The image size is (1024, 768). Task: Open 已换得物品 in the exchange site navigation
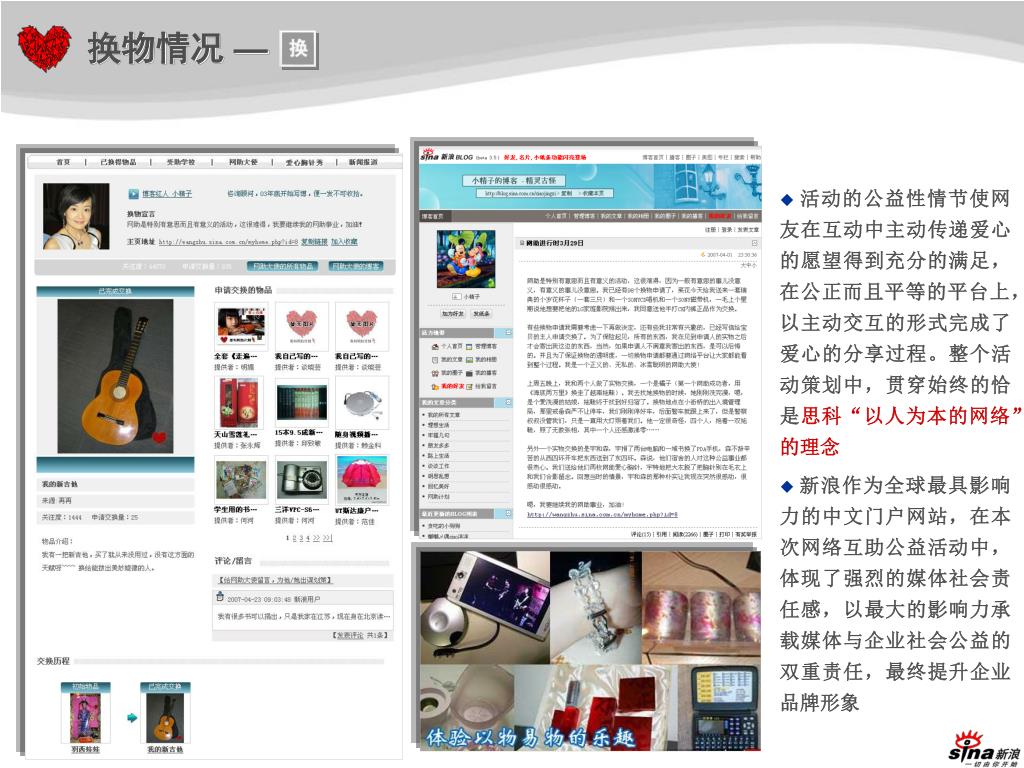coord(118,162)
